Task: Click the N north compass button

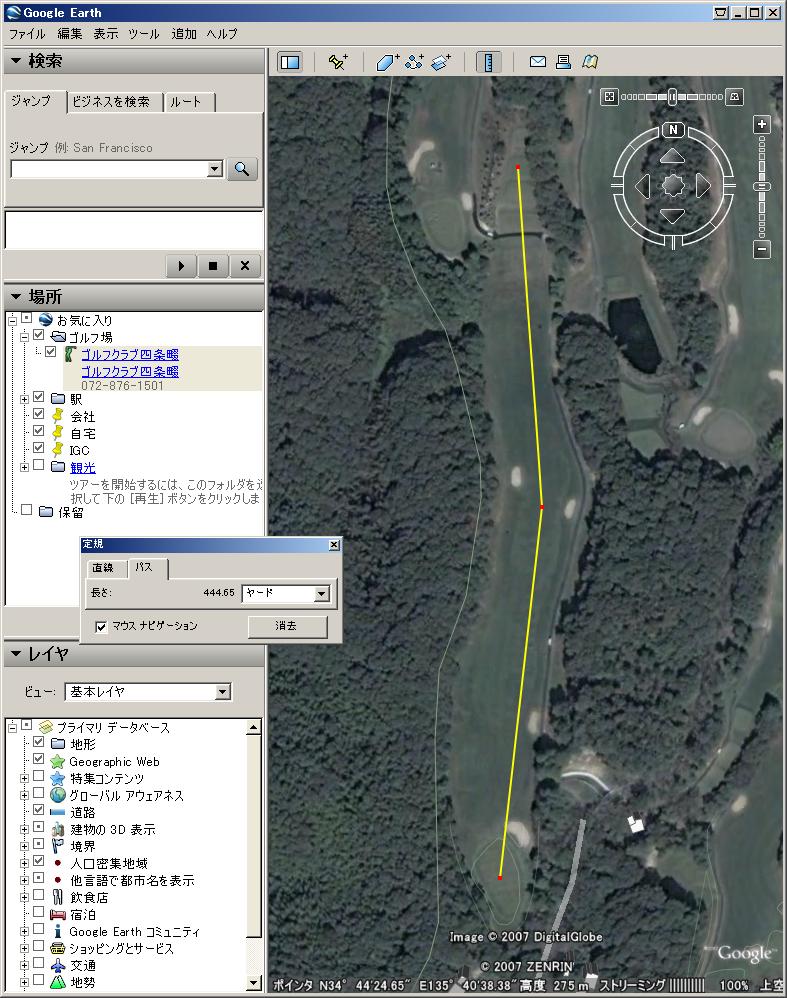Action: 673,130
